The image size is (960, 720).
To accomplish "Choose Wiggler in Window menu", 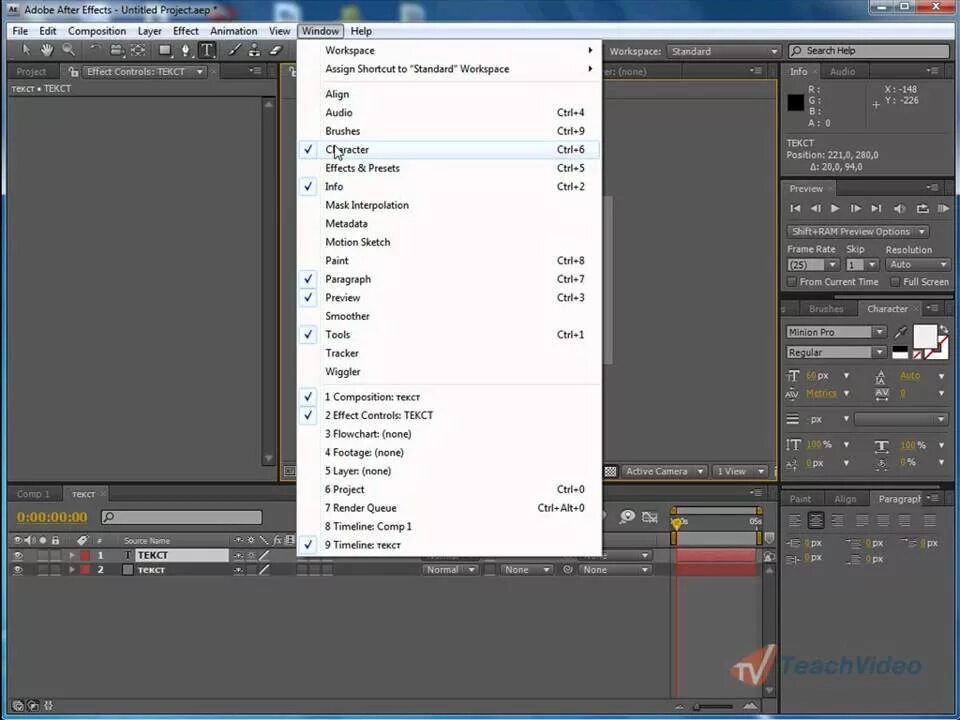I will (449, 372).
